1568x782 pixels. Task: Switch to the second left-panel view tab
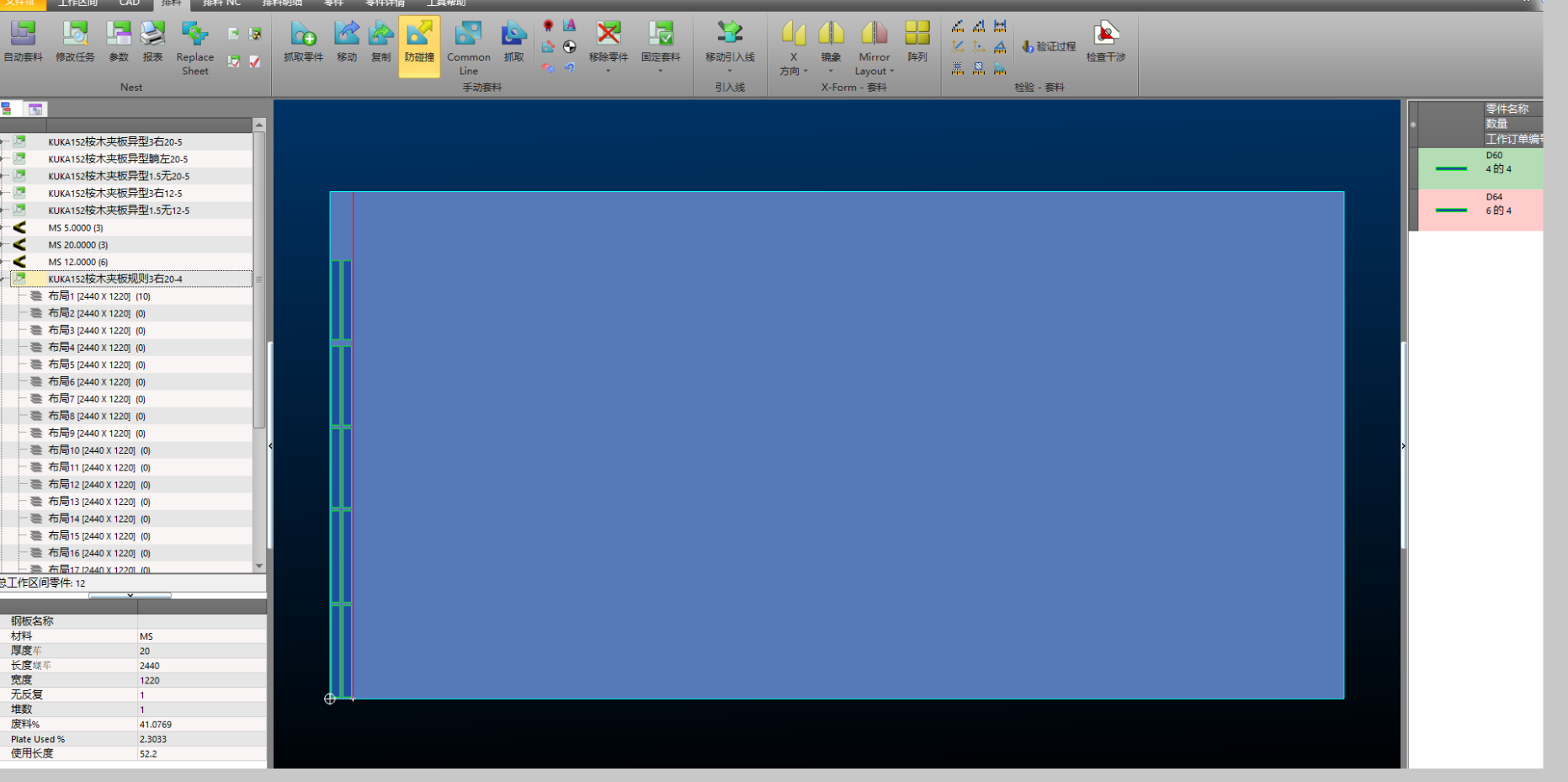pos(35,109)
